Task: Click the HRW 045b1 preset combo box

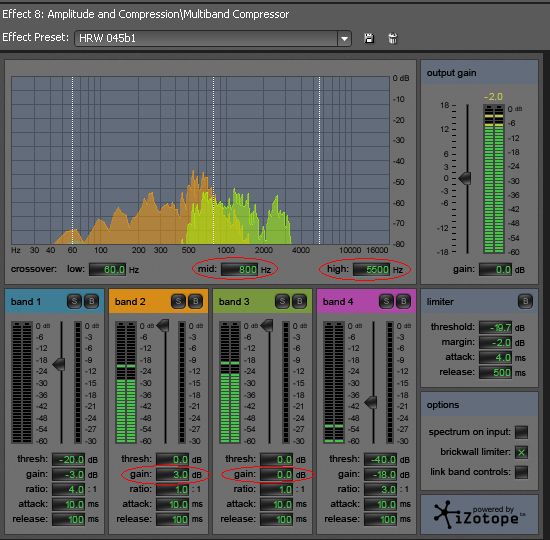Action: (213, 38)
